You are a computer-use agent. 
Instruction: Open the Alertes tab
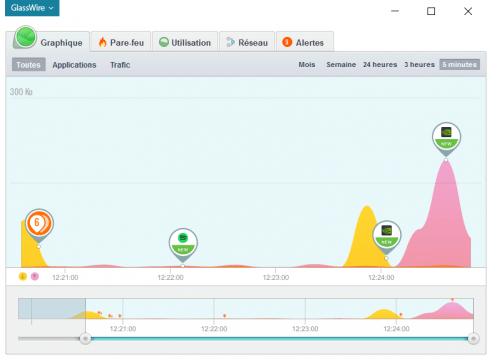305,42
